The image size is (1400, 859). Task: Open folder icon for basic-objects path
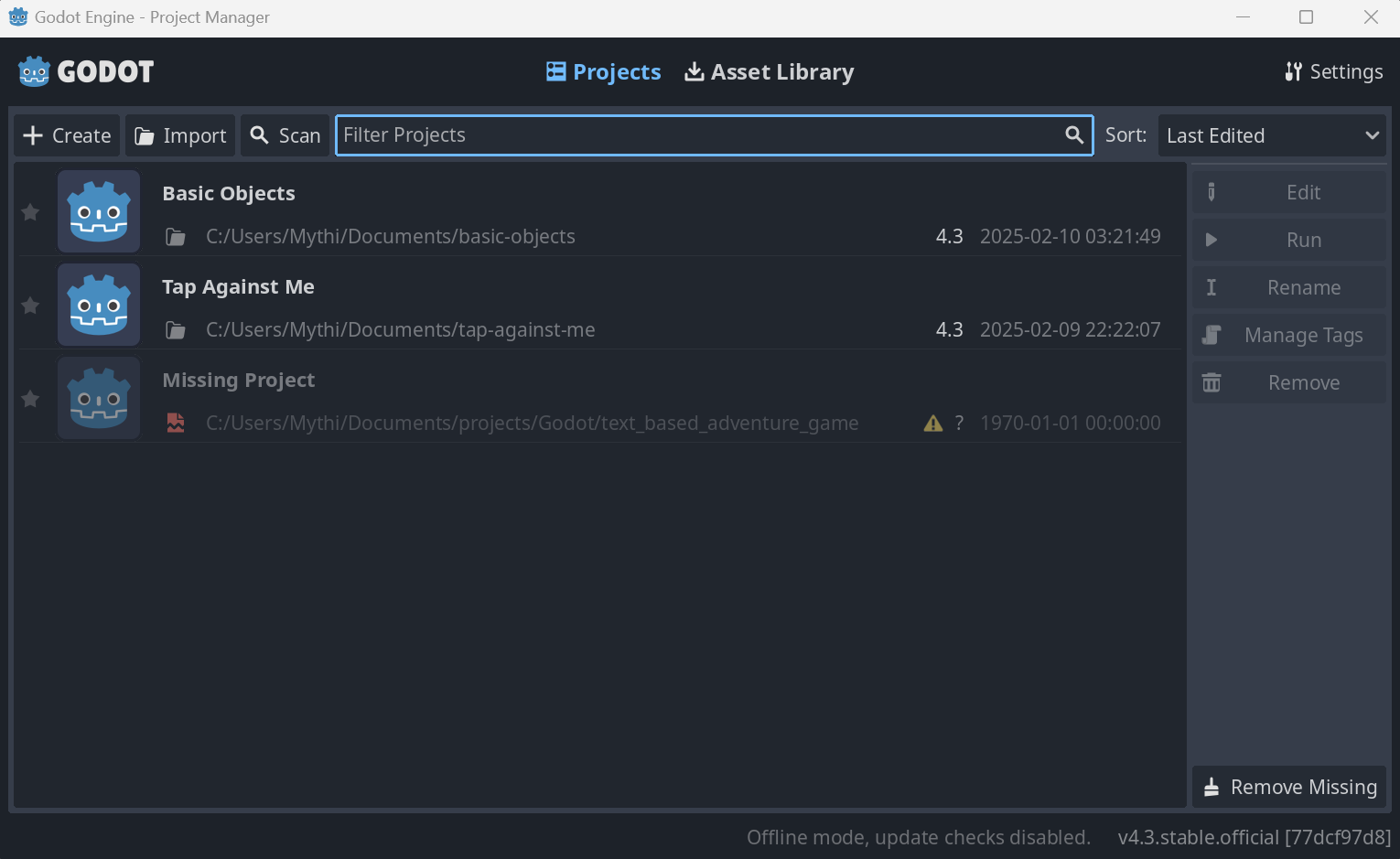point(176,237)
